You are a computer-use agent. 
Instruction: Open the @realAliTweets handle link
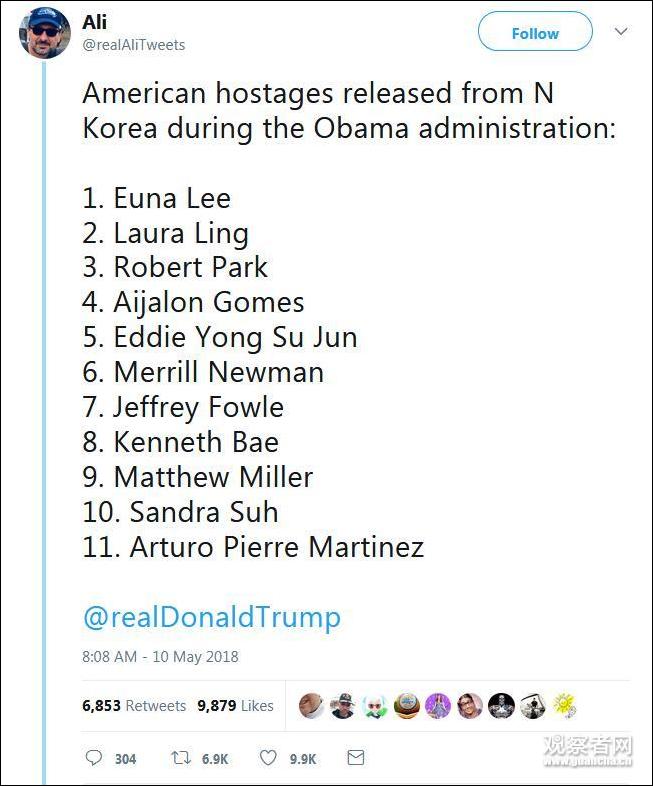(133, 45)
